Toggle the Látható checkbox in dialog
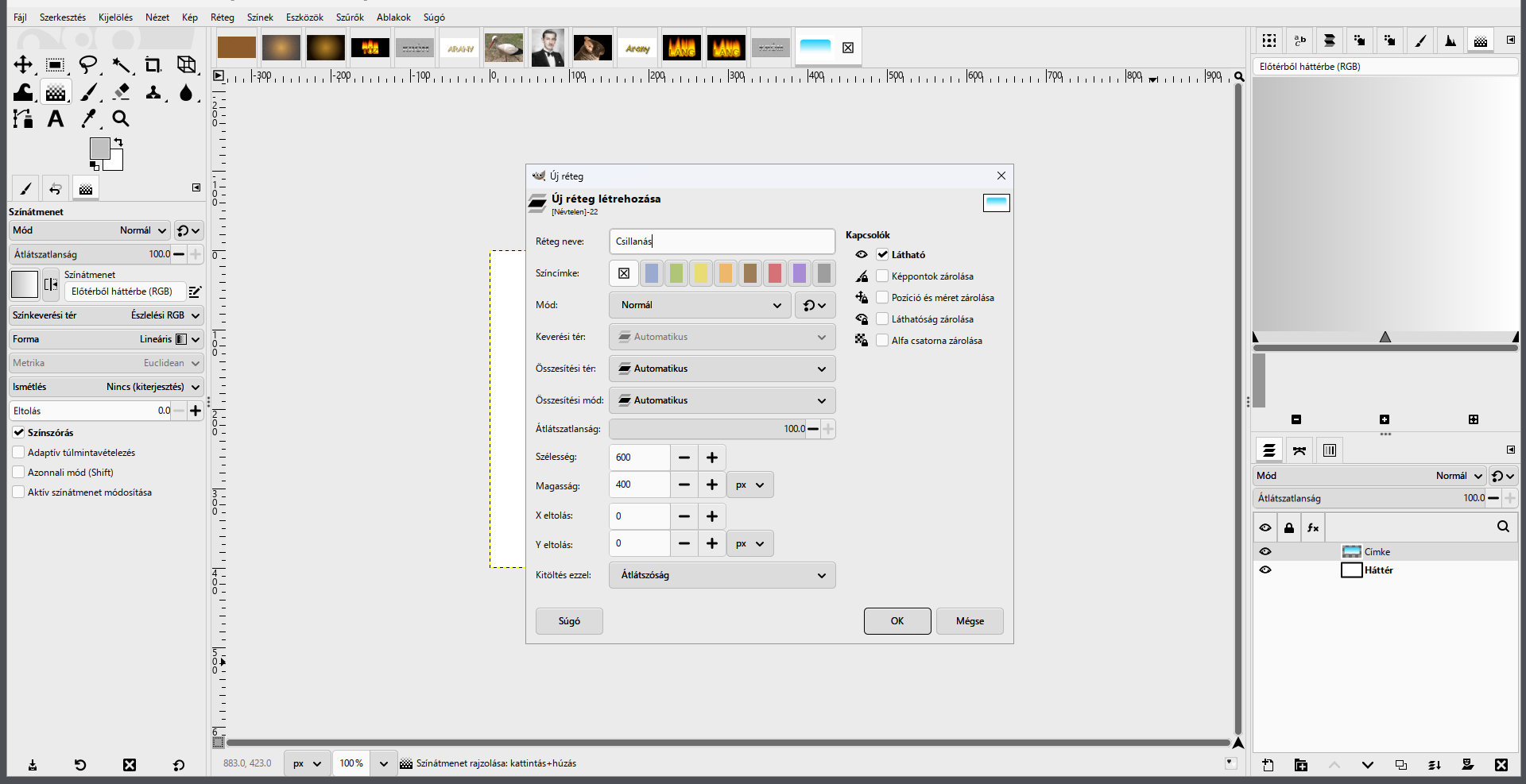The height and width of the screenshot is (784, 1526). tap(882, 255)
